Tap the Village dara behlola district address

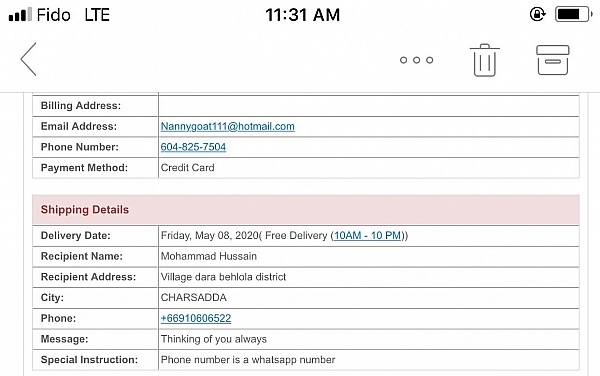[223, 277]
